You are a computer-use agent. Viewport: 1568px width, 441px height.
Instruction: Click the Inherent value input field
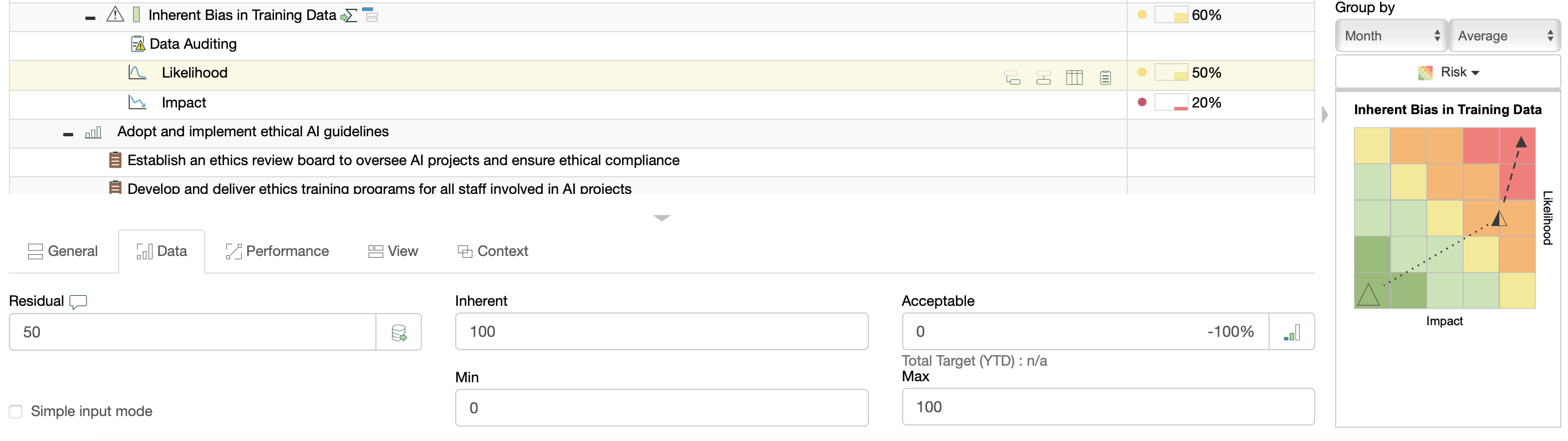point(661,331)
